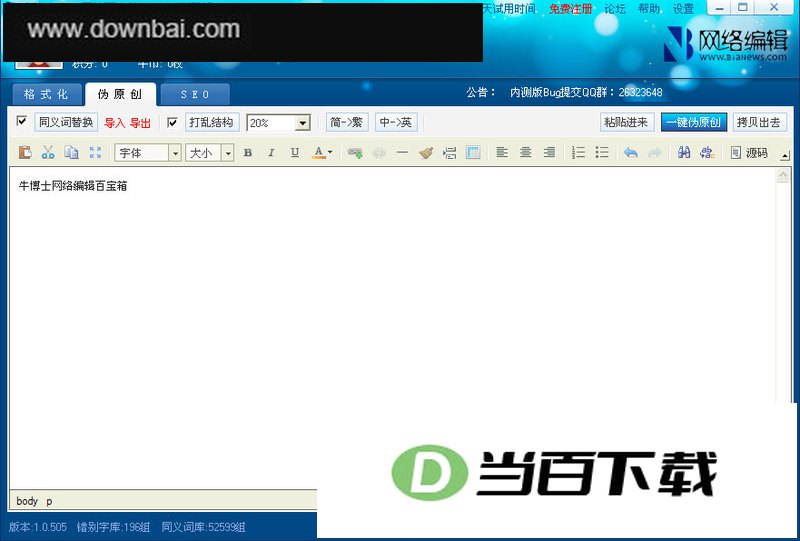Switch to 源码 source code view

(x=749, y=153)
